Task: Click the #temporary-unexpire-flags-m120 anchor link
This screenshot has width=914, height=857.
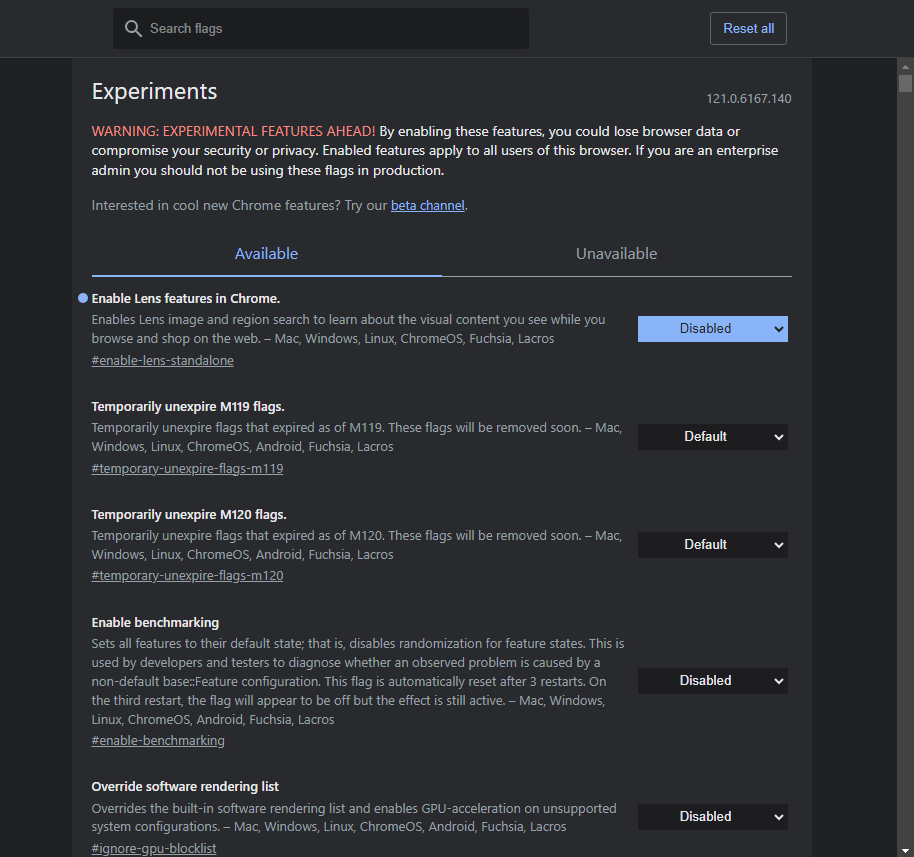Action: click(187, 577)
